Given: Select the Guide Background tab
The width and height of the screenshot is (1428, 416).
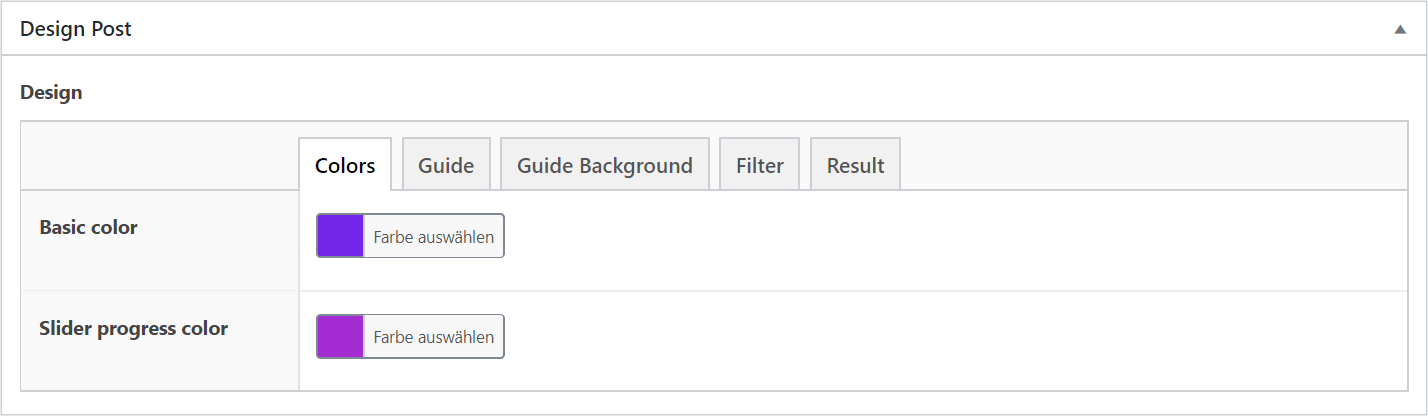Looking at the screenshot, I should tap(605, 165).
